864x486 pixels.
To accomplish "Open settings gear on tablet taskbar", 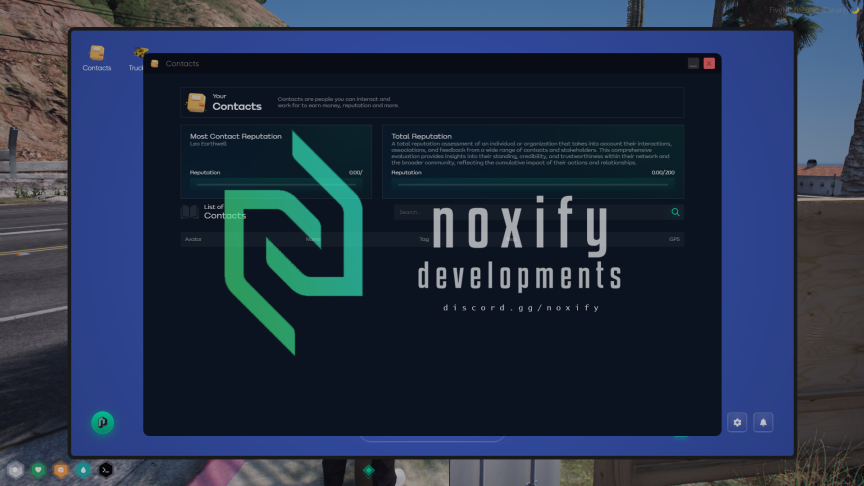I will [x=737, y=423].
